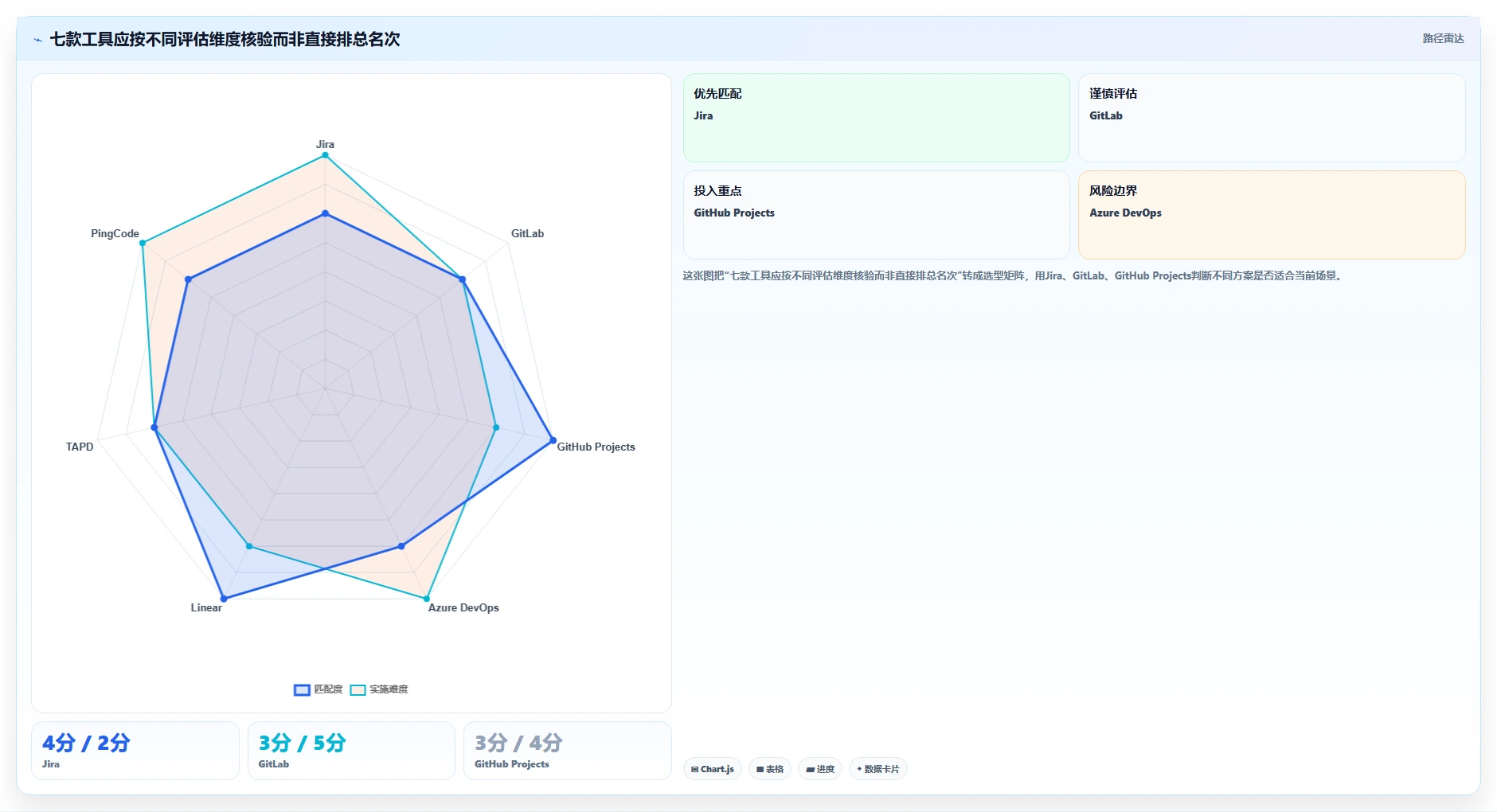Click the 匹配度 legend label

[328, 689]
